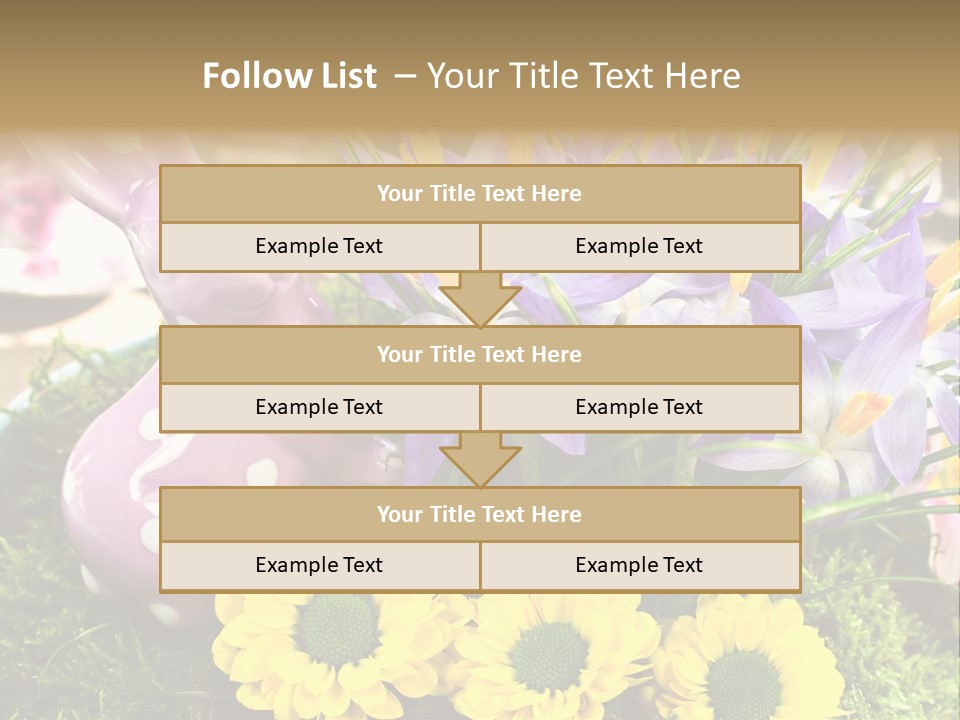The image size is (960, 720).
Task: Click right Example Text cell in first block
Action: 639,246
